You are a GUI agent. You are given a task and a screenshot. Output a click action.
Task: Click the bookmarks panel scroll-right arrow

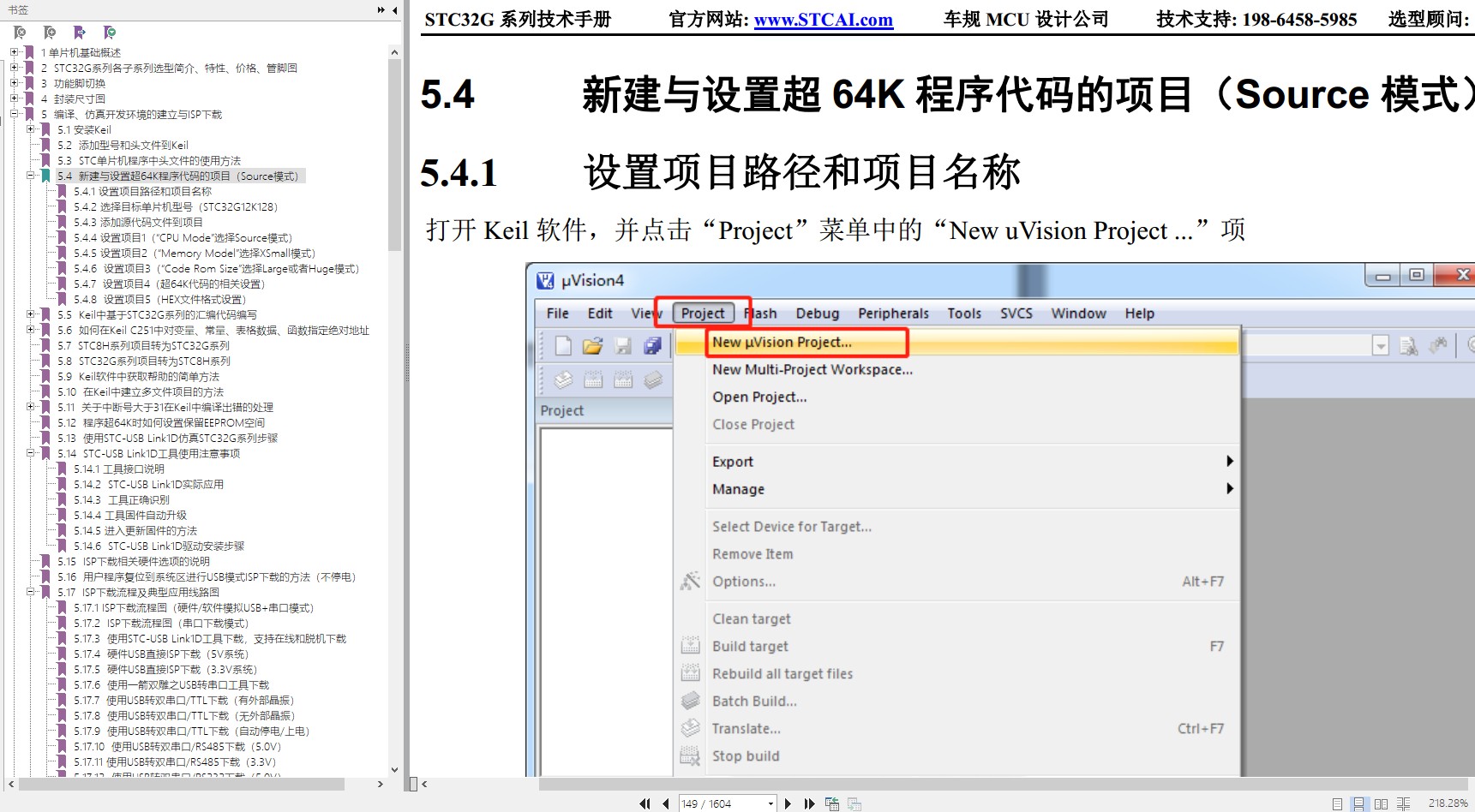(x=380, y=784)
